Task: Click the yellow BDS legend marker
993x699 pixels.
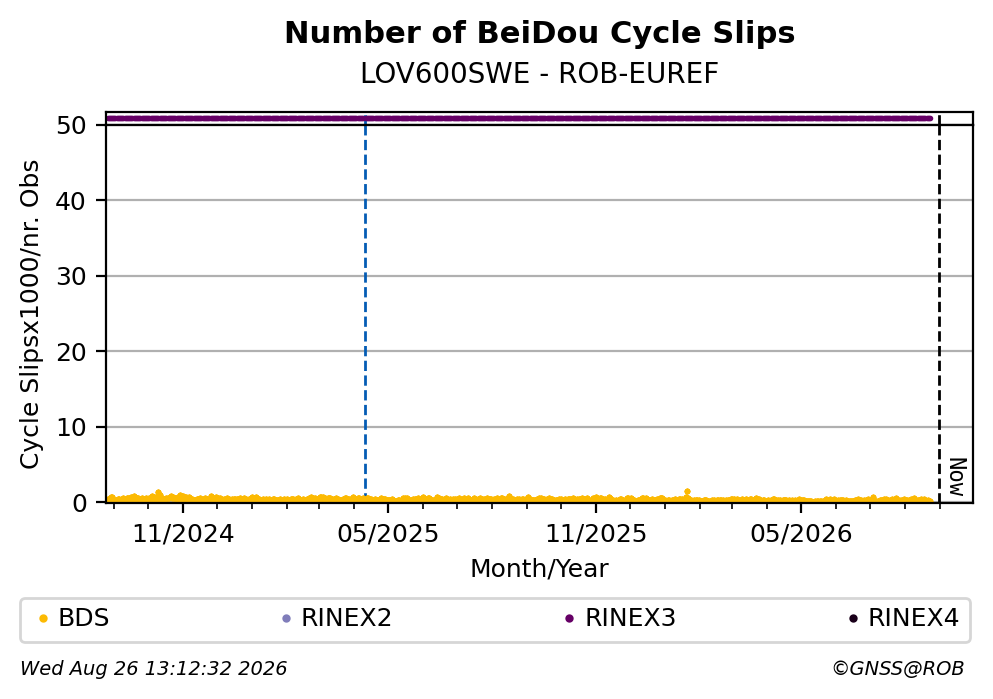Action: [43, 619]
